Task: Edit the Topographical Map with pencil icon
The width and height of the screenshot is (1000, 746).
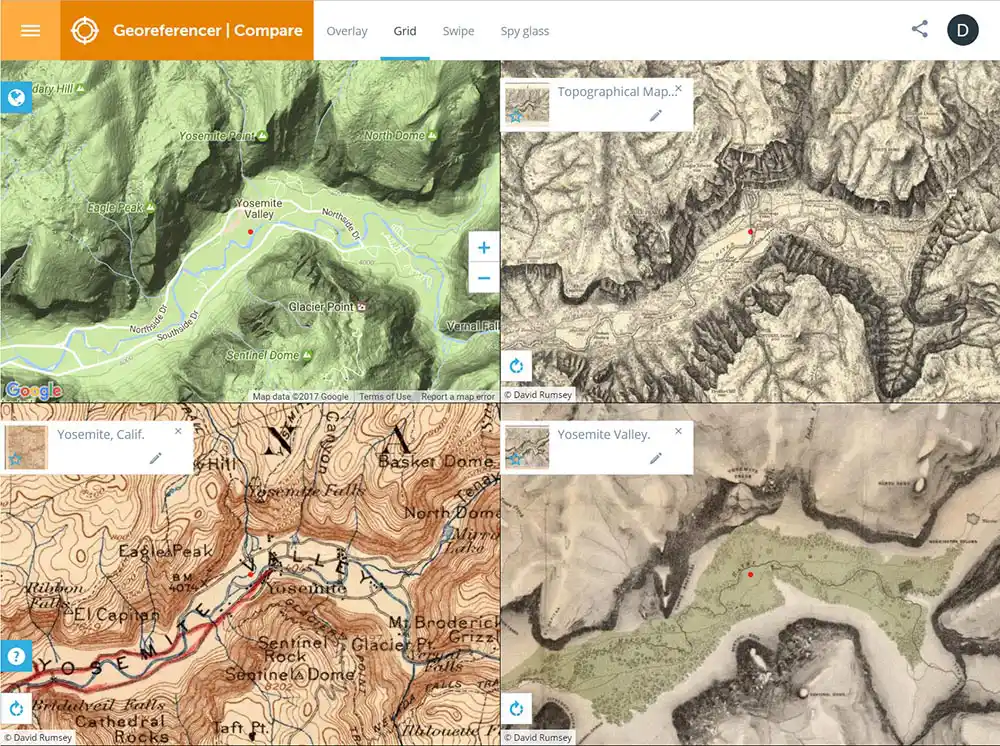Action: pos(656,115)
